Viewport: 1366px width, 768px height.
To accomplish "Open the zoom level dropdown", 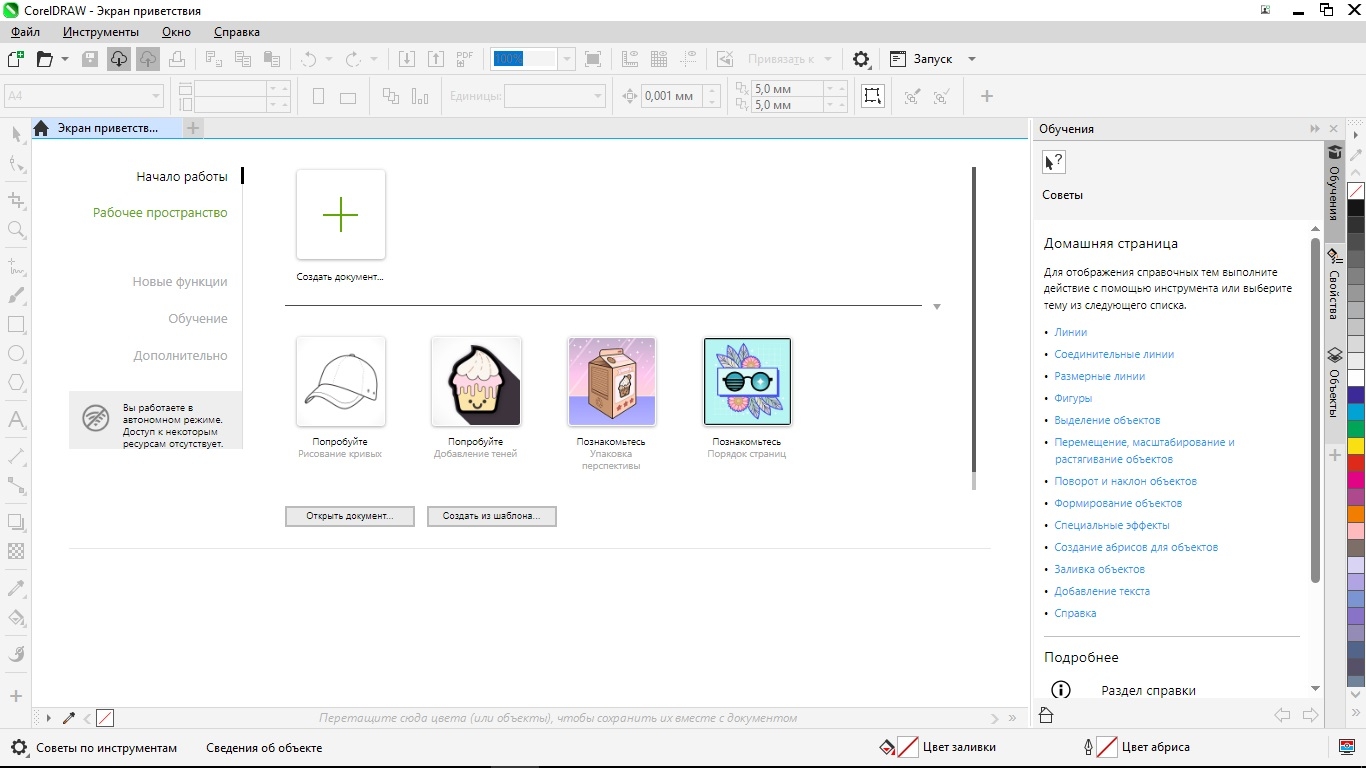I will pyautogui.click(x=566, y=59).
